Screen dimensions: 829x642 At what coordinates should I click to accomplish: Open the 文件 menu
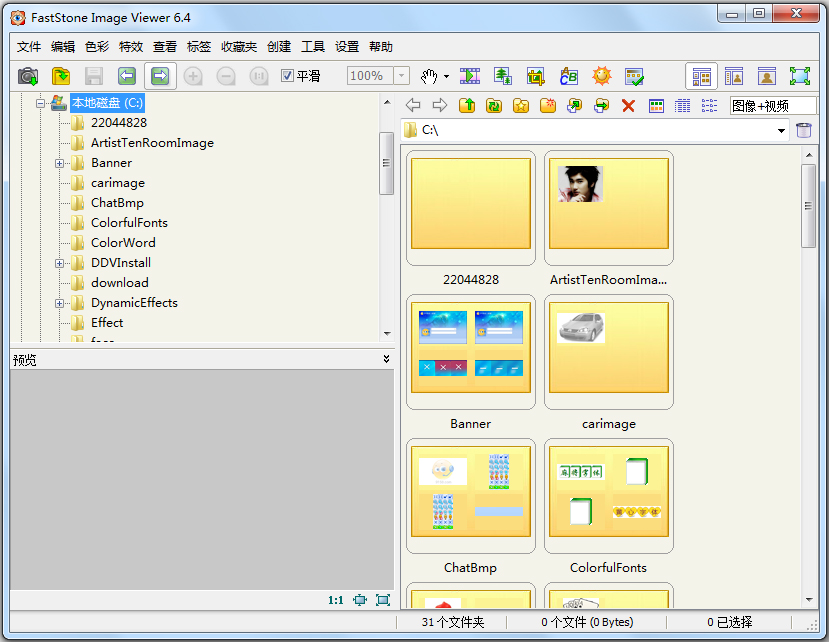[29, 47]
